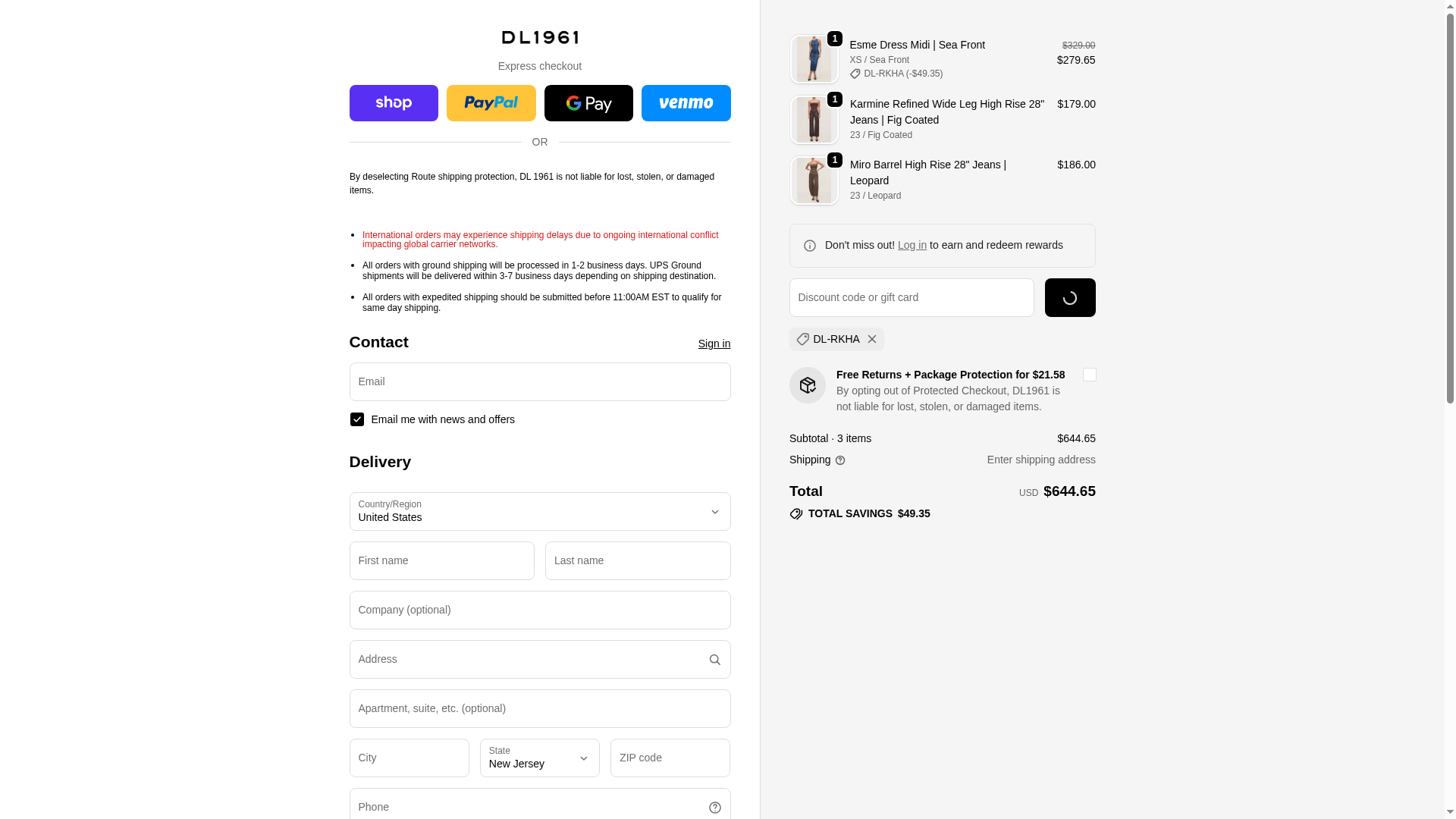
Task: Show shipping info tooltip icon
Action: [x=840, y=460]
